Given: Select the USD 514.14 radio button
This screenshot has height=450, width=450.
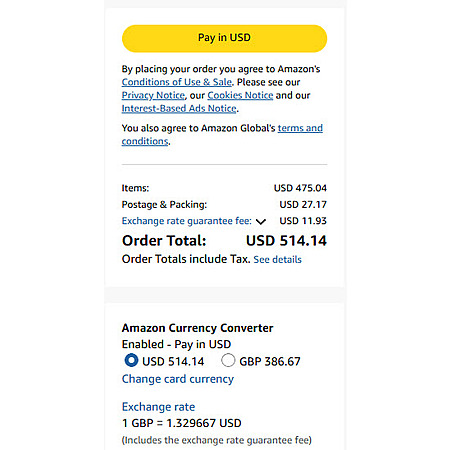Looking at the screenshot, I should (x=131, y=360).
